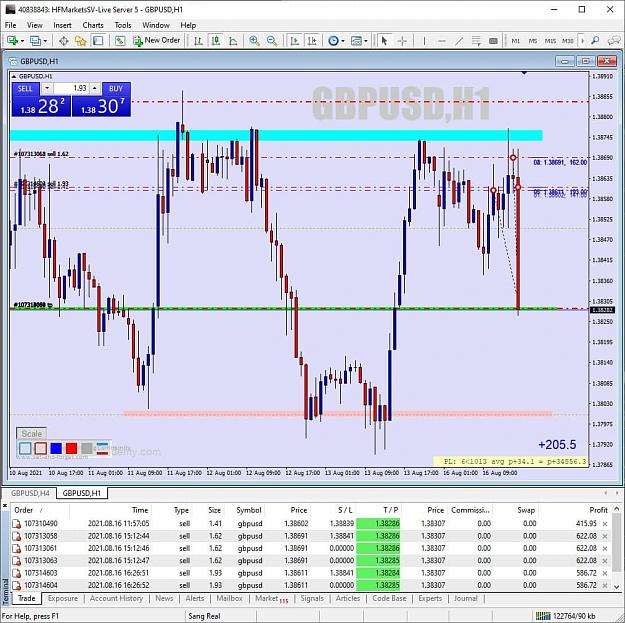Toggle Chart Shift icon
Image resolution: width=625 pixels, height=623 pixels.
[312, 41]
